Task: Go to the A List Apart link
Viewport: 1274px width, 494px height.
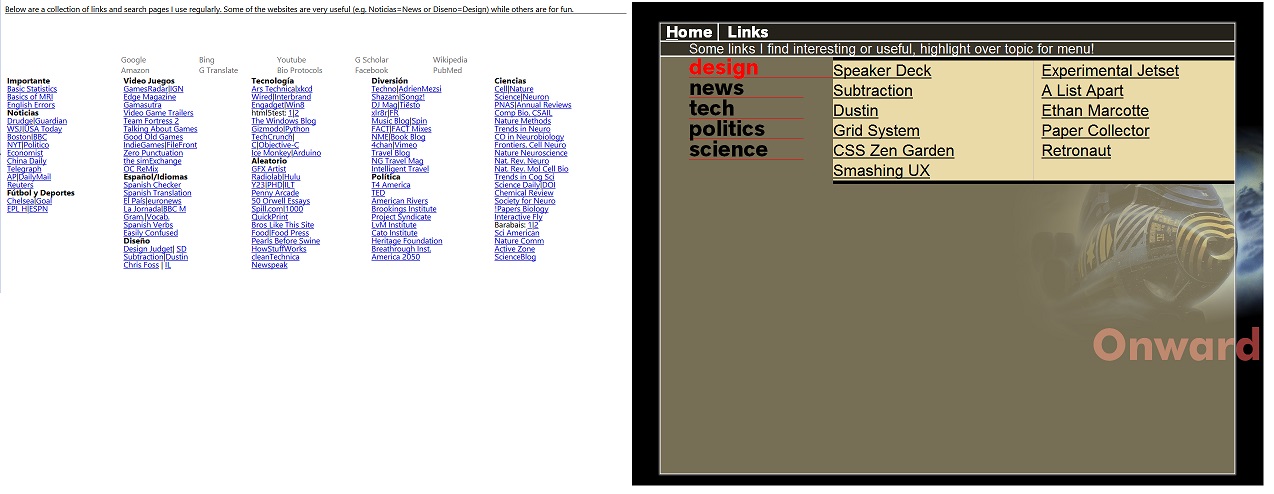Action: pos(1083,91)
